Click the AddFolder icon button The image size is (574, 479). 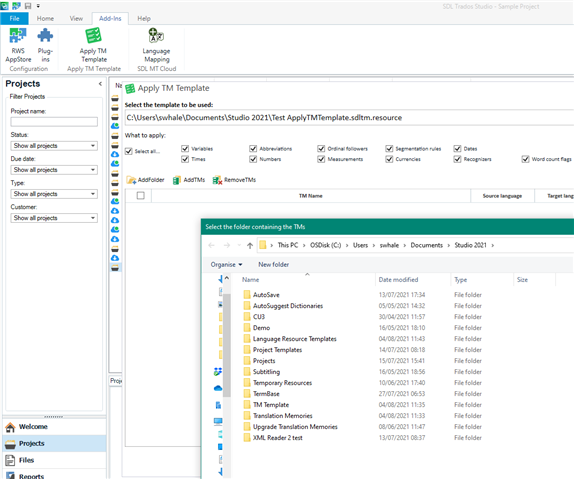[x=145, y=180]
